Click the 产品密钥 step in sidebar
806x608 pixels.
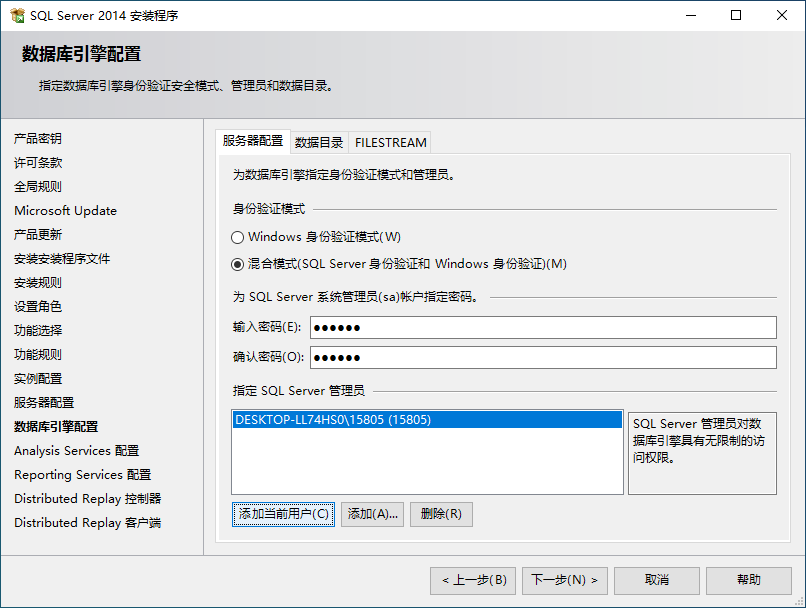pyautogui.click(x=38, y=138)
